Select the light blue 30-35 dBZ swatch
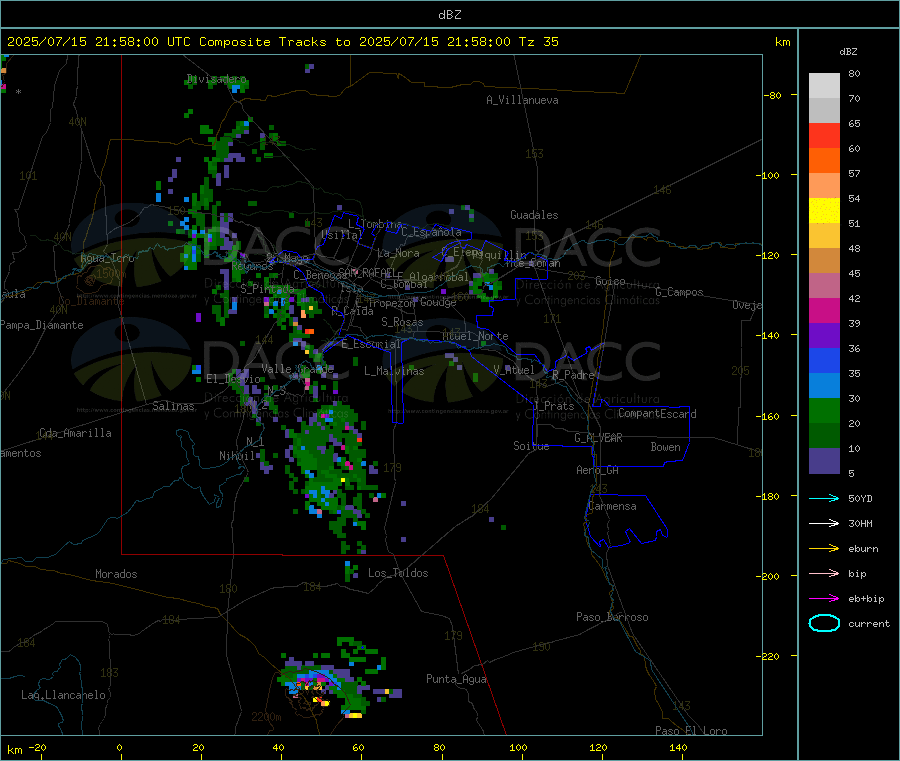Viewport: 900px width, 761px height. click(x=824, y=386)
